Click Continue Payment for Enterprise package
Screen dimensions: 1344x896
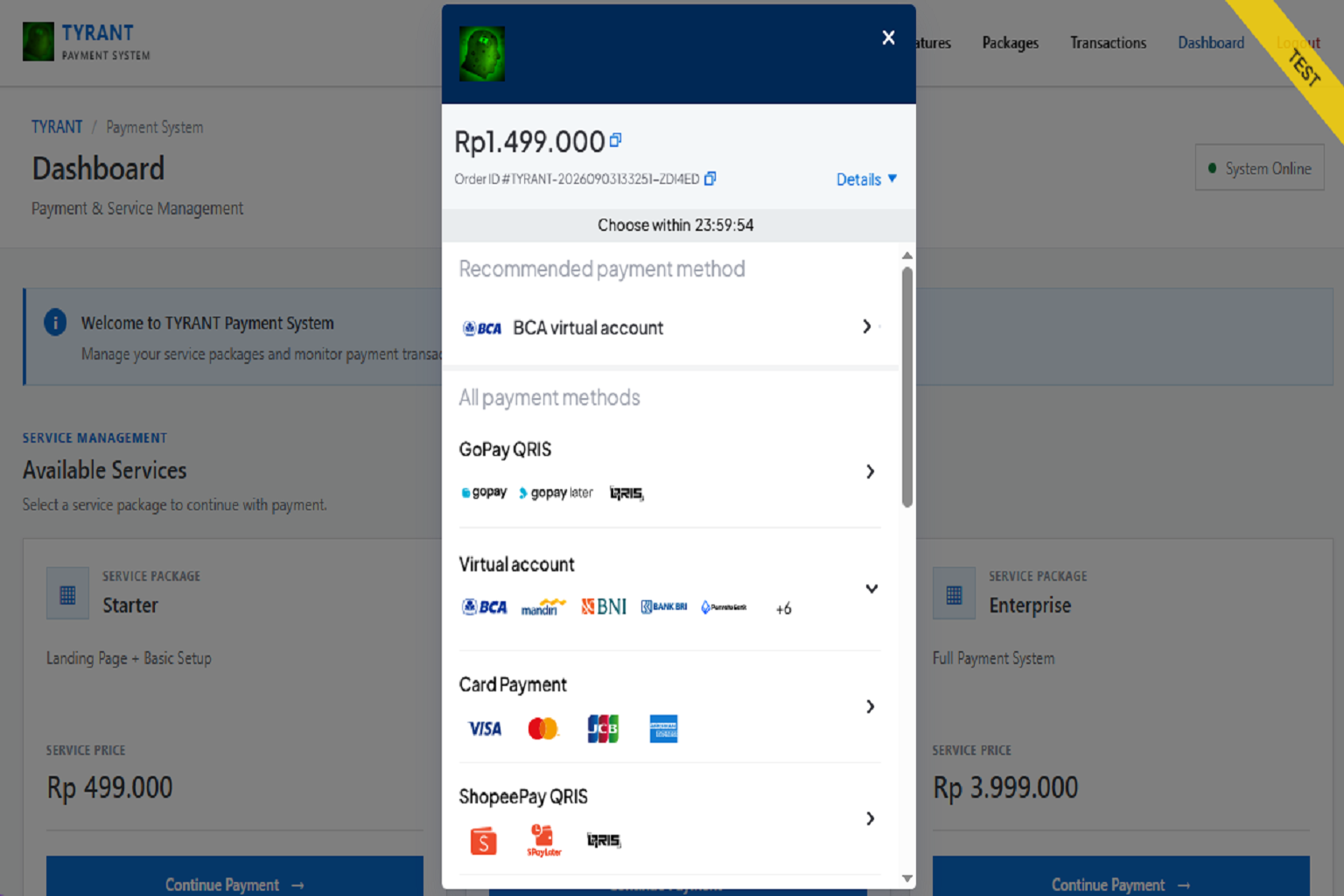[x=1121, y=876]
